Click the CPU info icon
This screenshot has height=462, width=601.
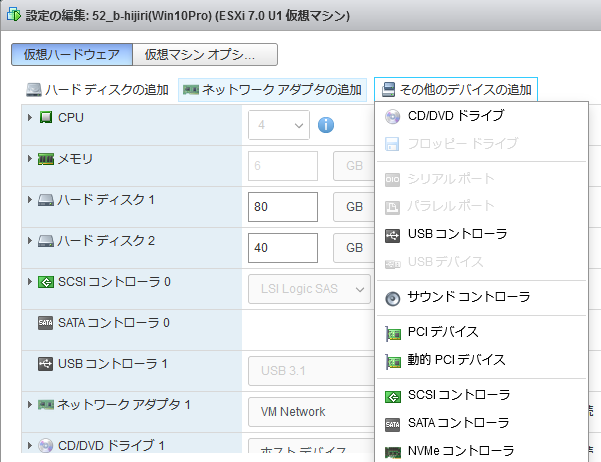click(x=326, y=125)
